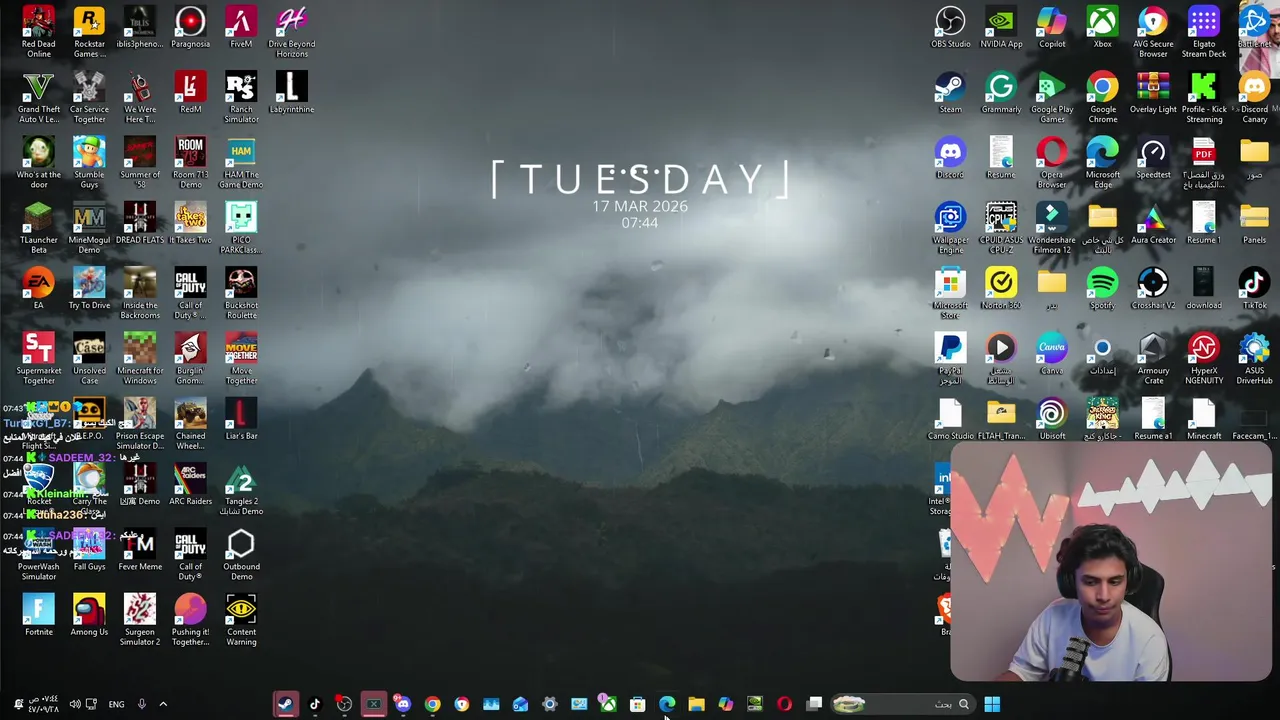The height and width of the screenshot is (720, 1280).
Task: Launch Grand Theft Auto V shortcut
Action: pyautogui.click(x=38, y=97)
